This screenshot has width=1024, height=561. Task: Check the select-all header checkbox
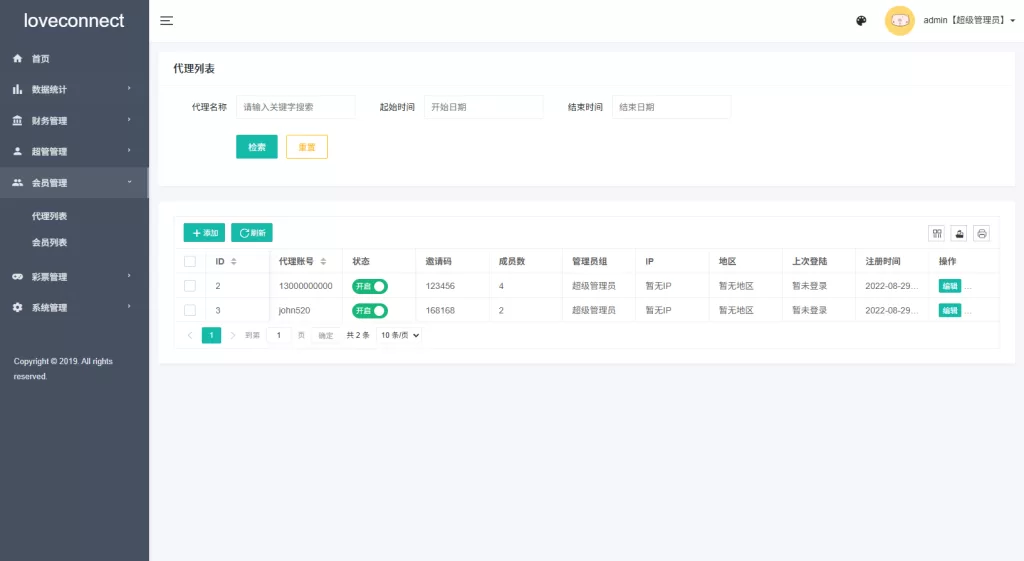[x=190, y=261]
